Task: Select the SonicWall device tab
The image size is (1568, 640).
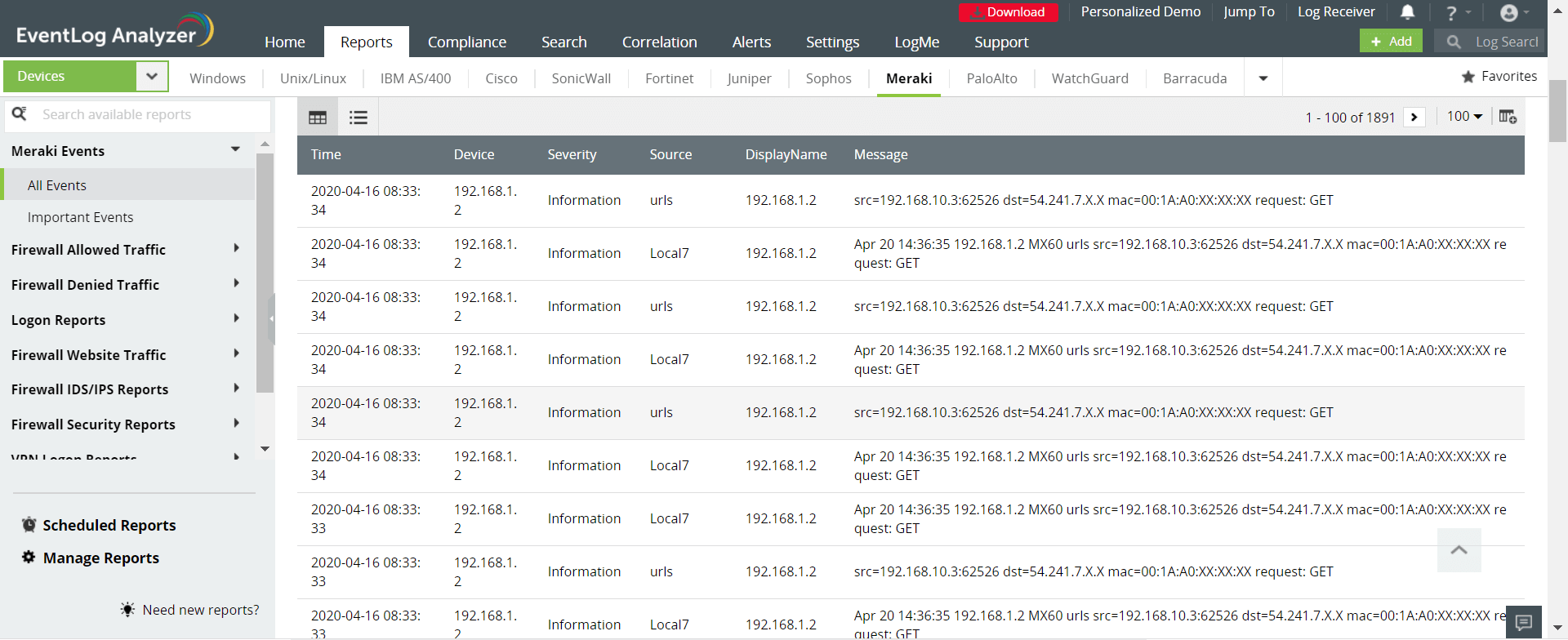Action: tap(581, 78)
